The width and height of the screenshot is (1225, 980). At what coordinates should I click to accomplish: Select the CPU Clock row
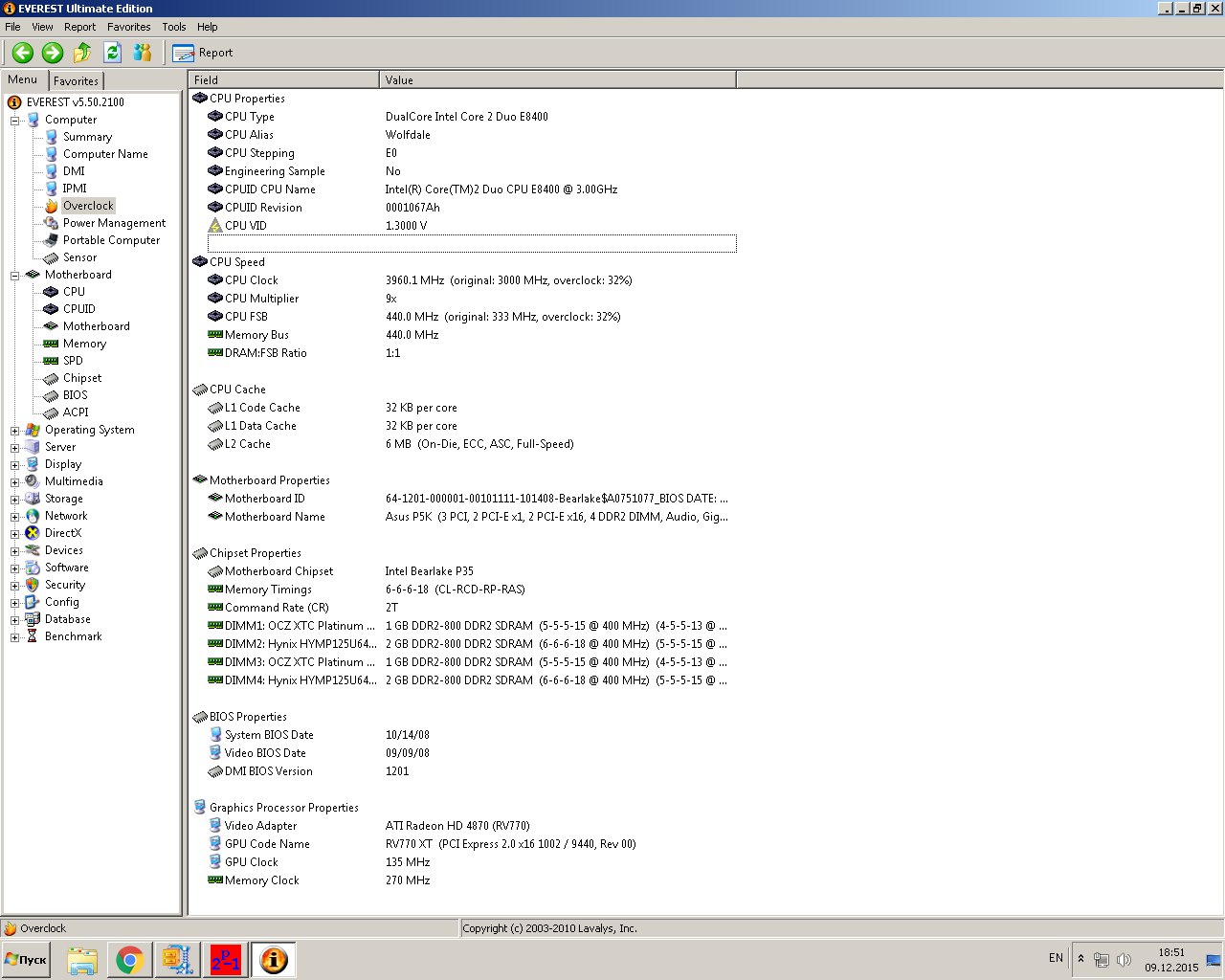[x=471, y=280]
